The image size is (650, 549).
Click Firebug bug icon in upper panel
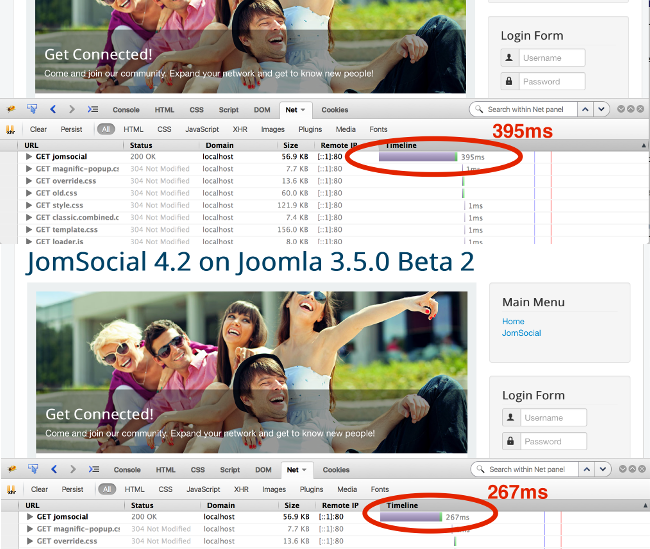coord(11,109)
